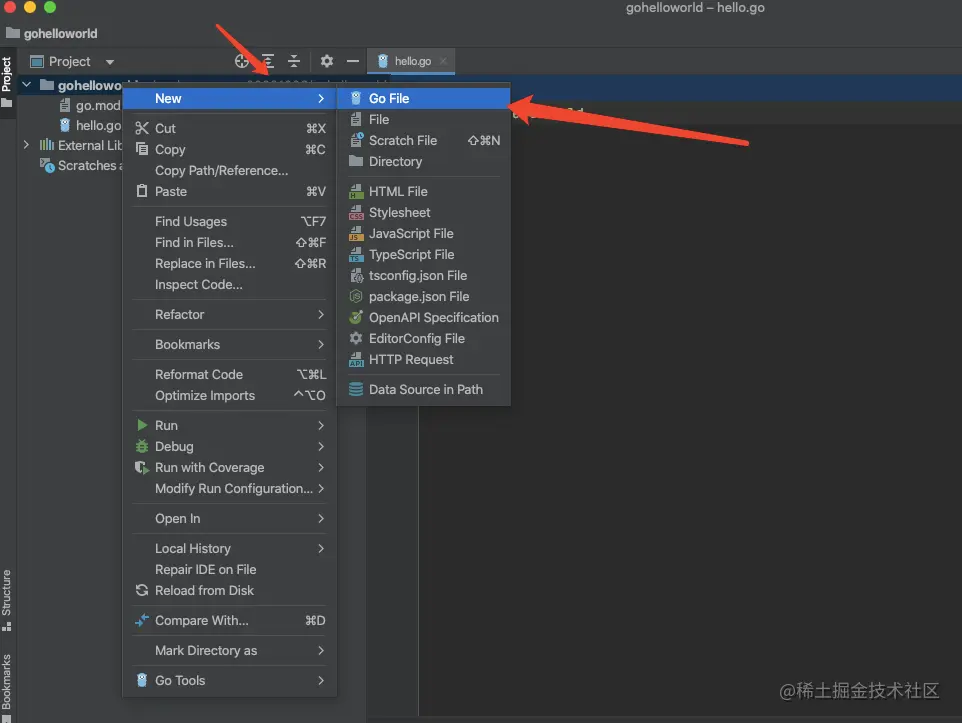Viewport: 962px width, 723px height.
Task: Select Data Source in Path
Action: pyautogui.click(x=424, y=389)
